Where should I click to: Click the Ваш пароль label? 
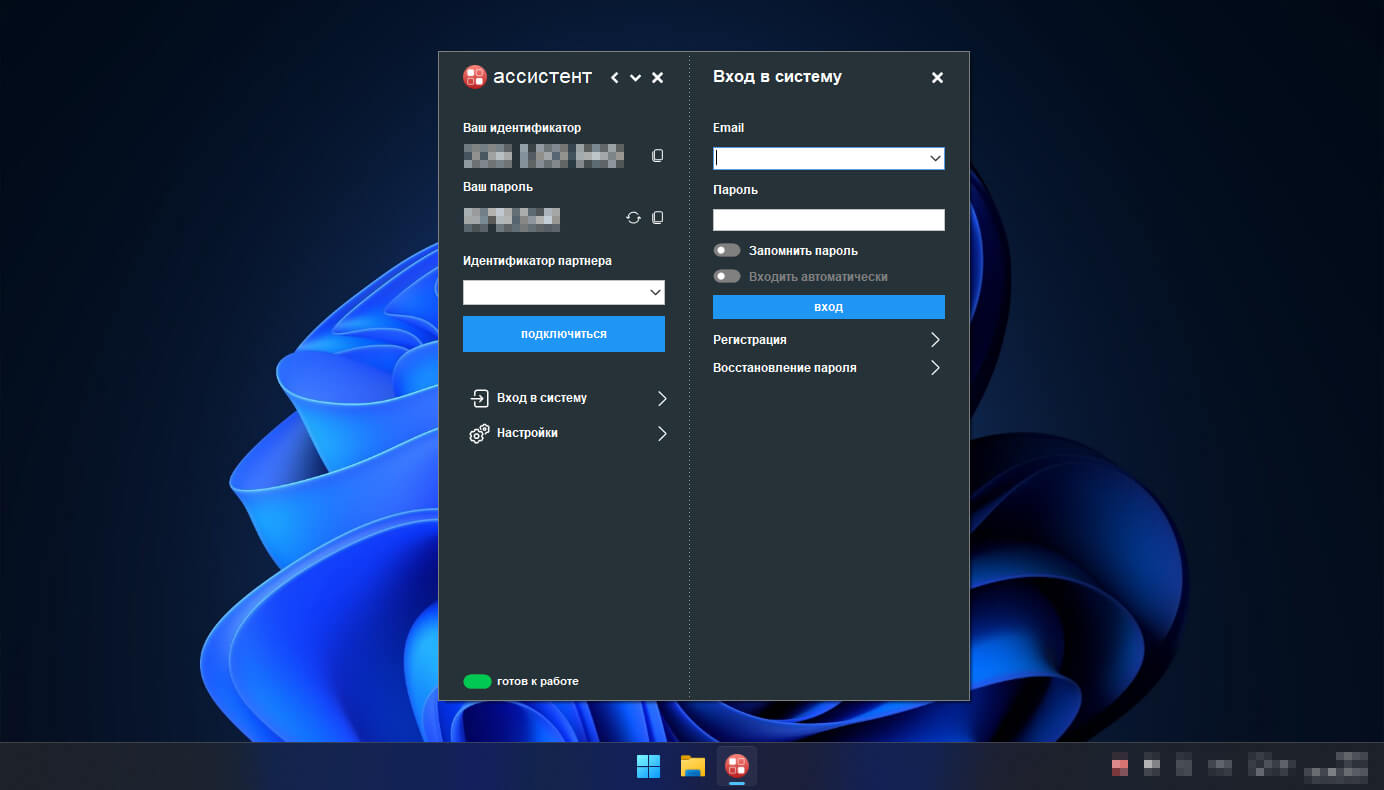coord(498,187)
